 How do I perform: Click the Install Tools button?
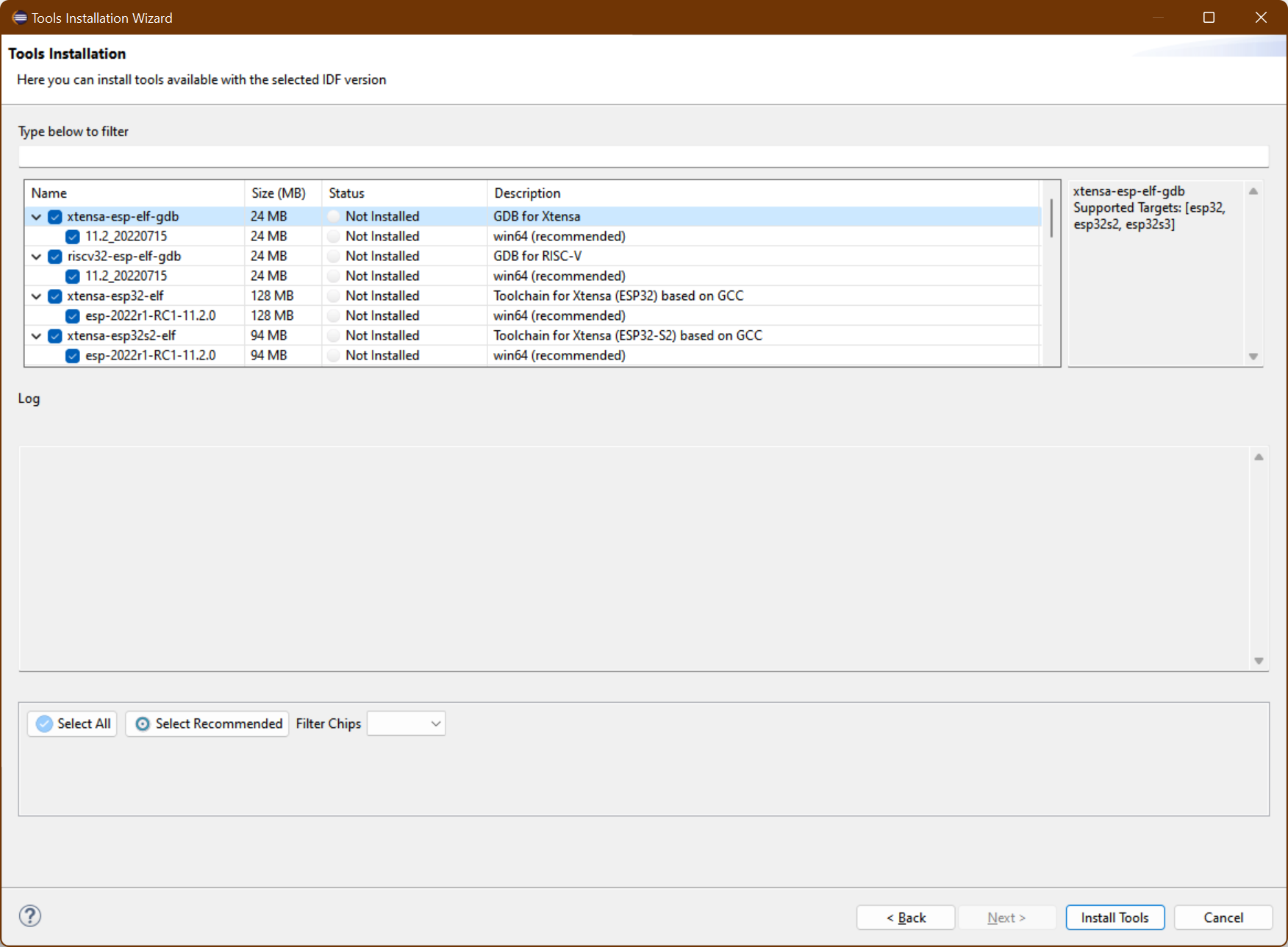(x=1115, y=918)
